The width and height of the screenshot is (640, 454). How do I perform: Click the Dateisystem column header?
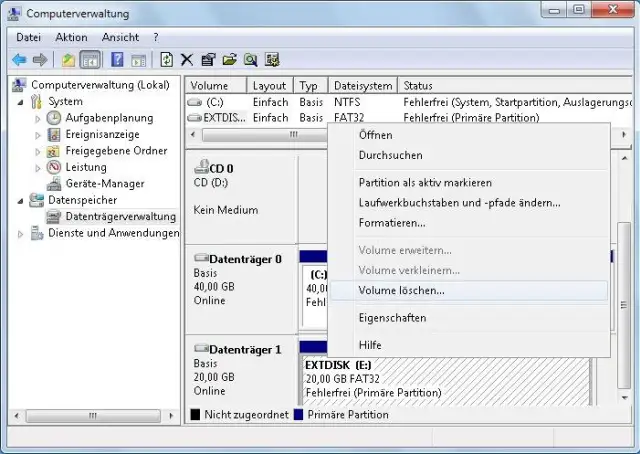362,86
